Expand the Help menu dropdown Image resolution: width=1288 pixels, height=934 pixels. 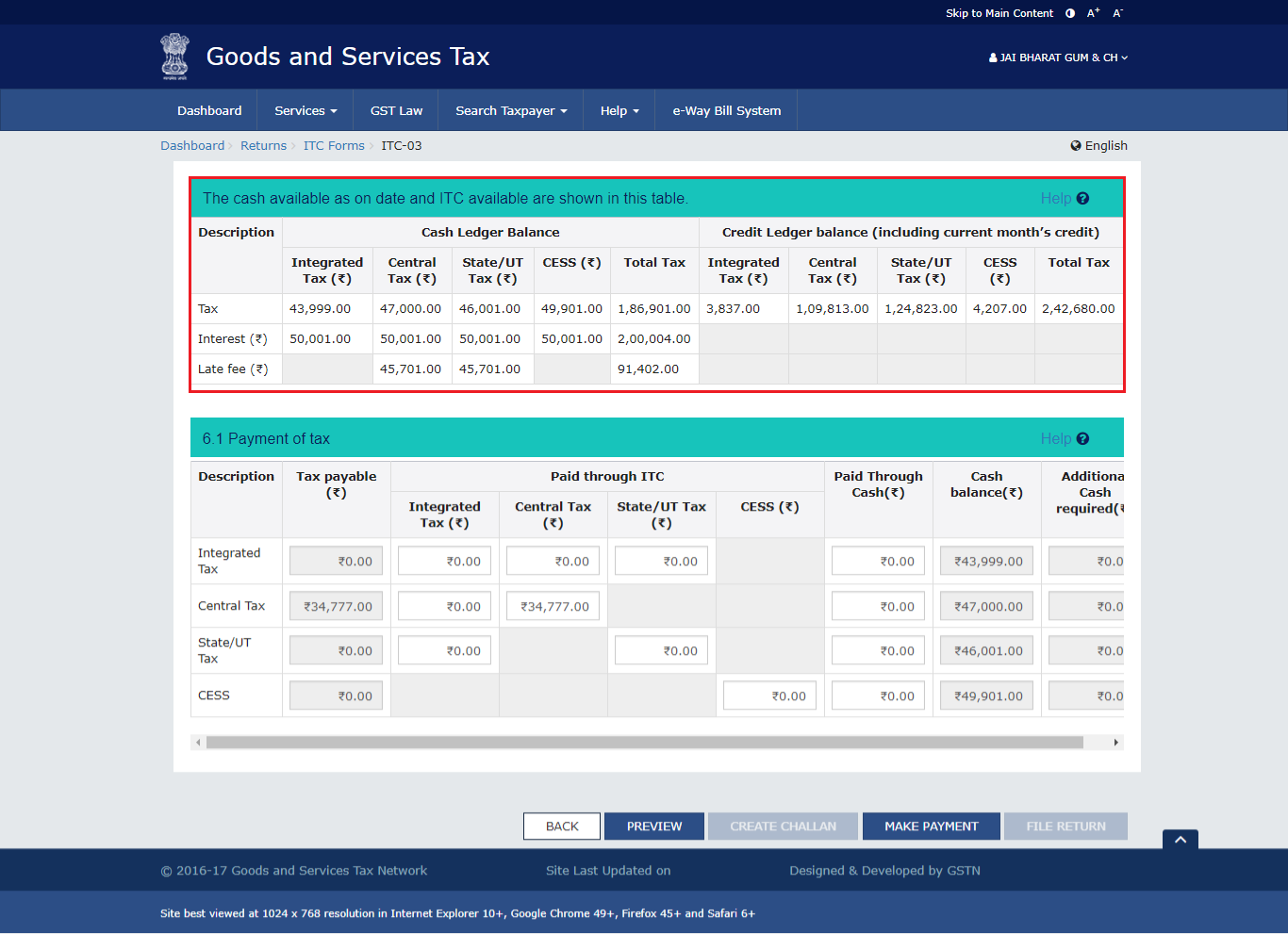[x=619, y=110]
